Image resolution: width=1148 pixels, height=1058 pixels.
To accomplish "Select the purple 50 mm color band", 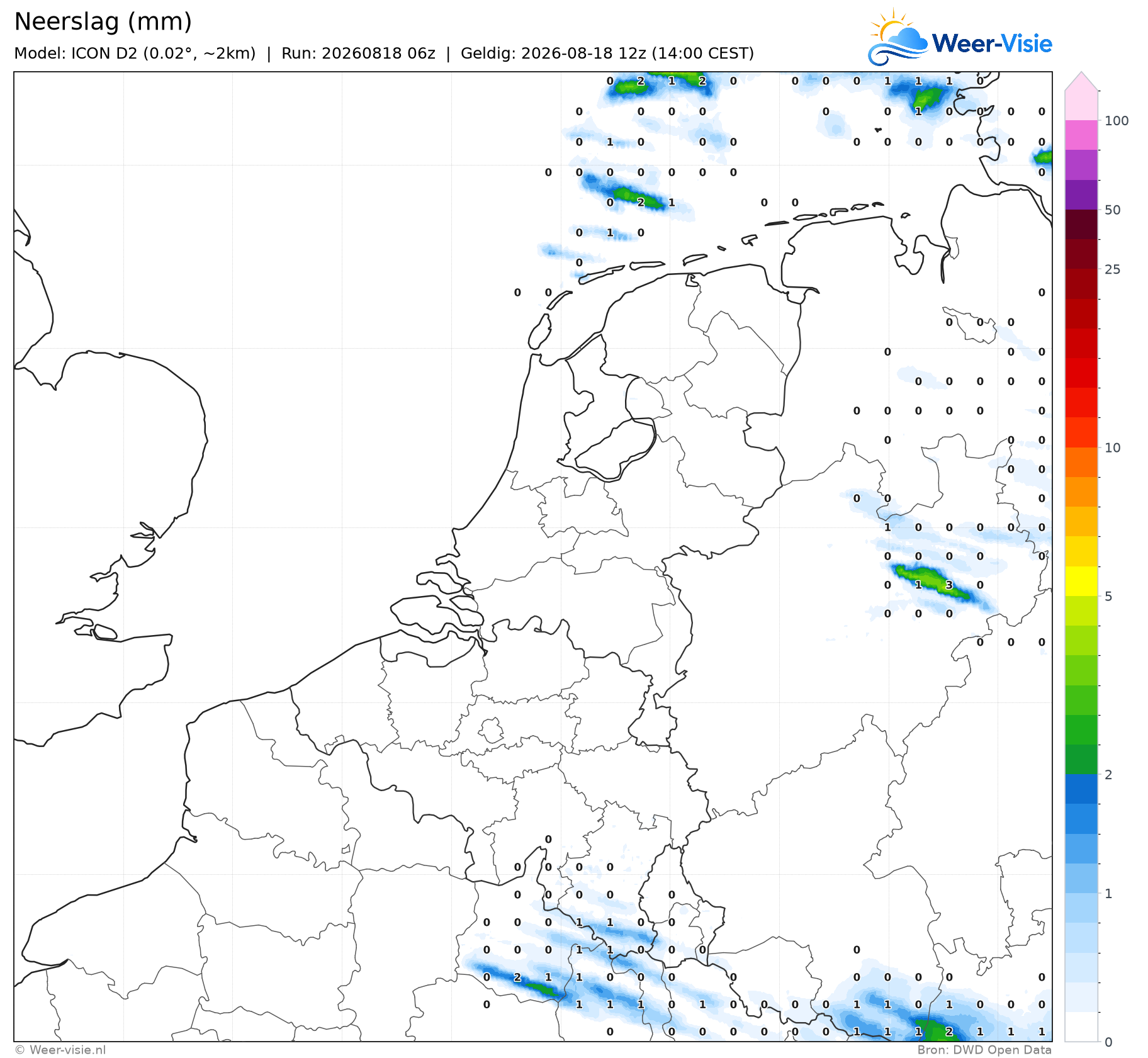I will [1081, 195].
